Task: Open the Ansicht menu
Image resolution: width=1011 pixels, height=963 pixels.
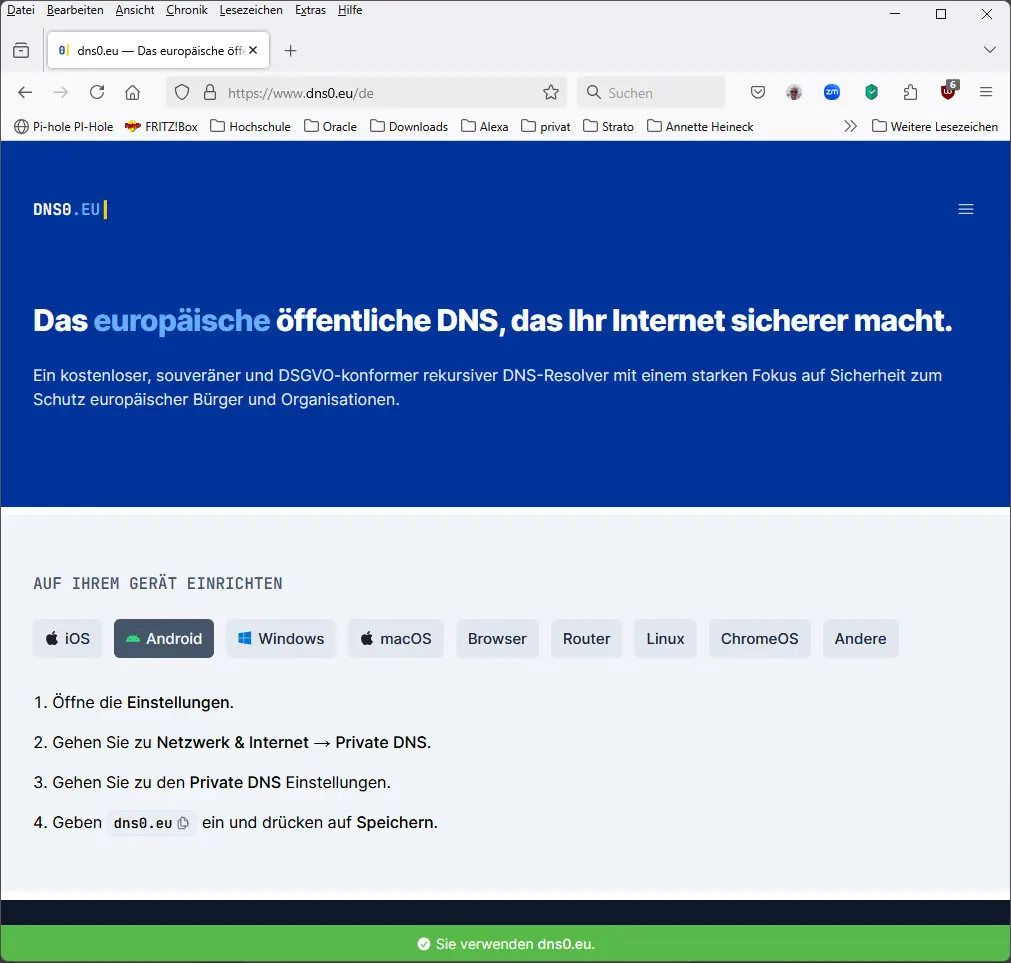Action: [x=135, y=10]
